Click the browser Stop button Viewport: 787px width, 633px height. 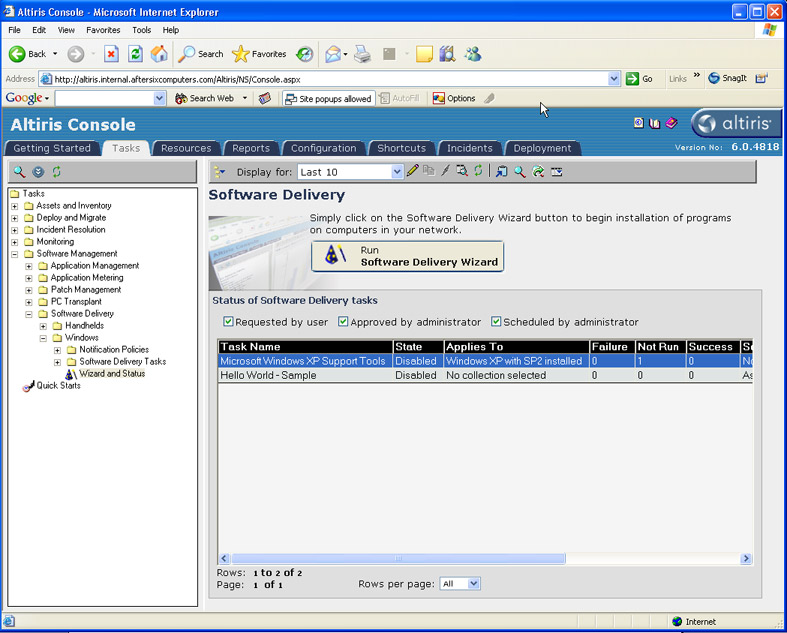point(111,54)
